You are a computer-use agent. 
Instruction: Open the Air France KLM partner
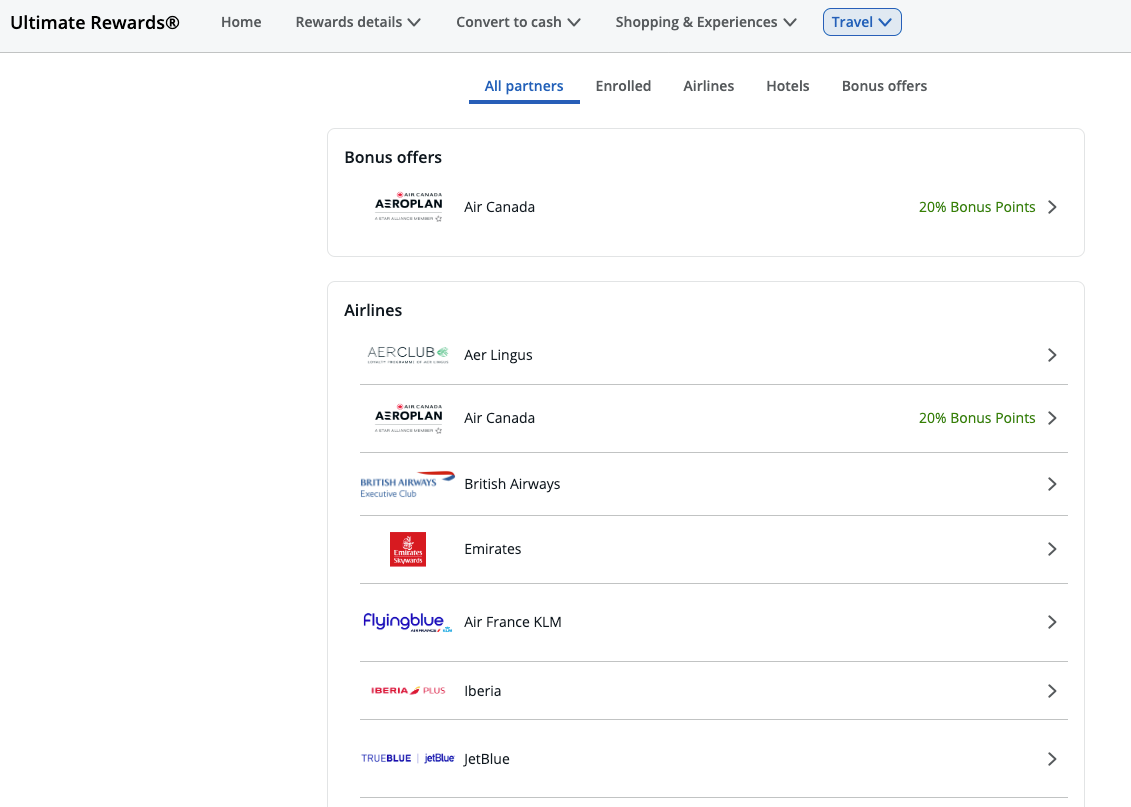pos(713,622)
